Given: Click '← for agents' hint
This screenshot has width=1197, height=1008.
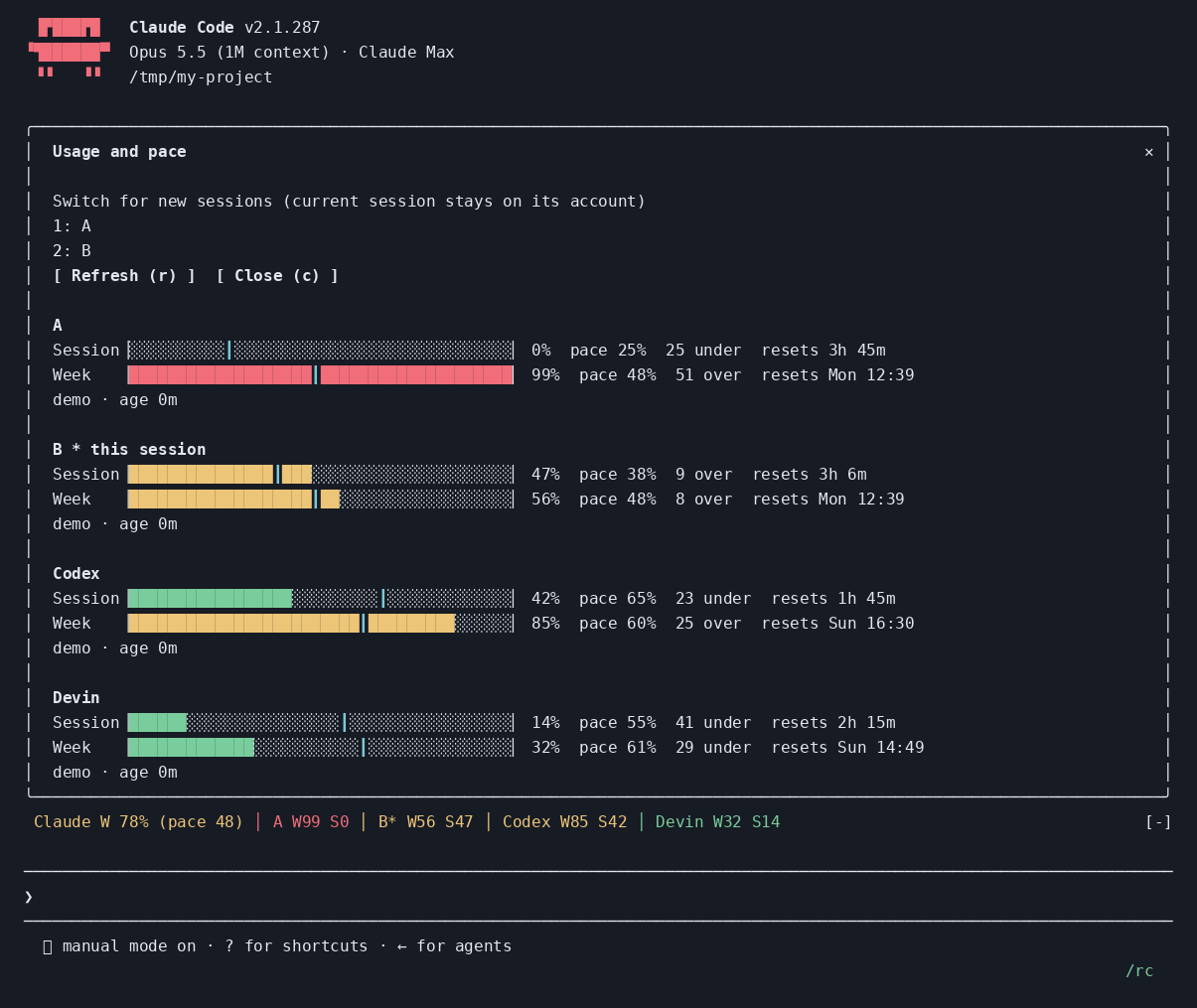Looking at the screenshot, I should click(455, 946).
